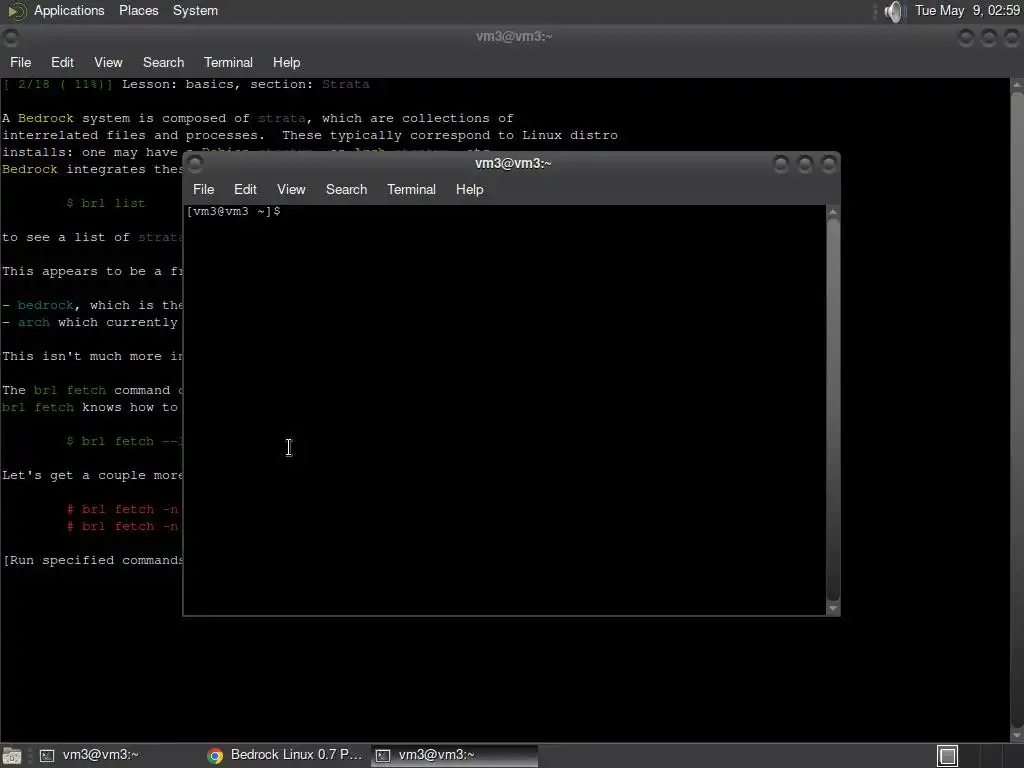Open View menu in front terminal
This screenshot has width=1024, height=768.
291,189
